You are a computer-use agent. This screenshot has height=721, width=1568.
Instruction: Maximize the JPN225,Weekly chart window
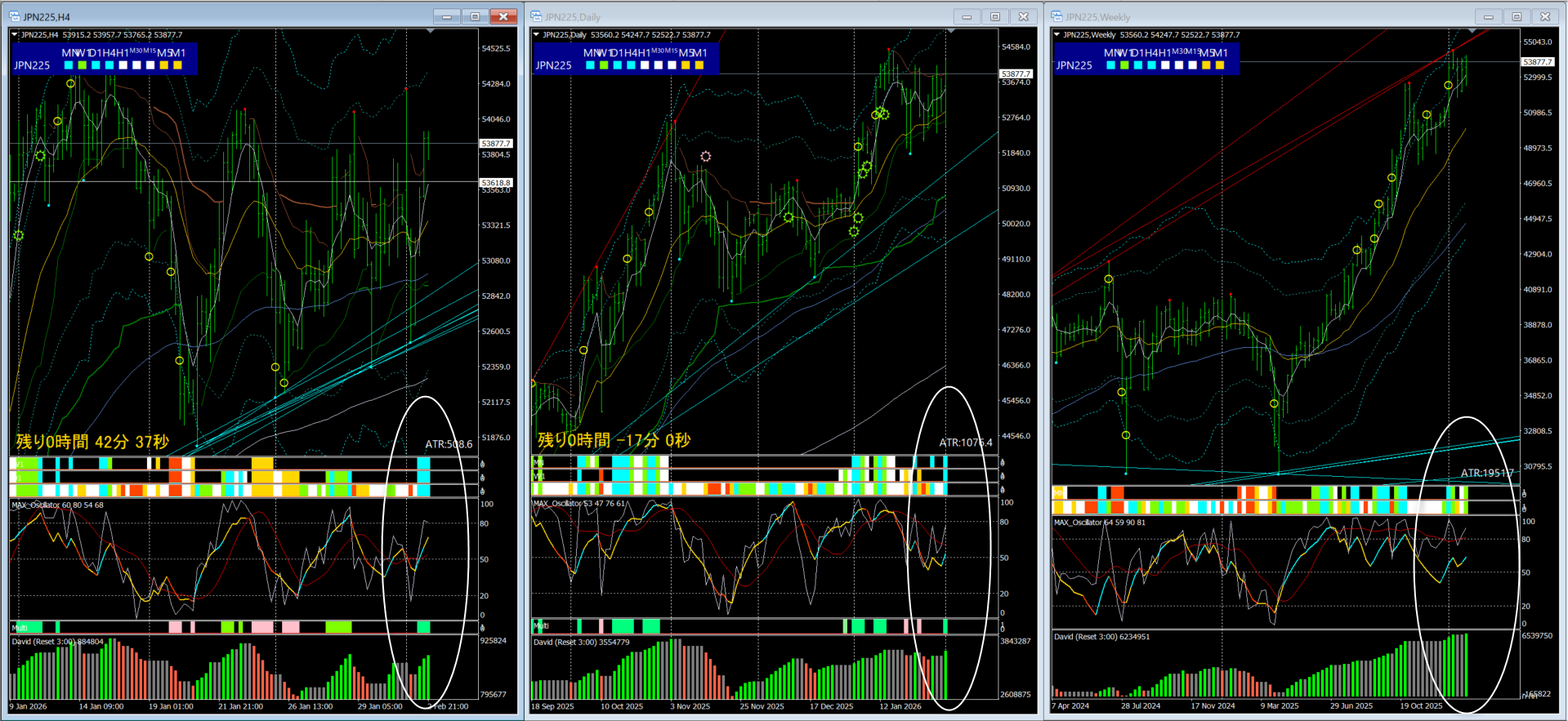pos(1517,16)
